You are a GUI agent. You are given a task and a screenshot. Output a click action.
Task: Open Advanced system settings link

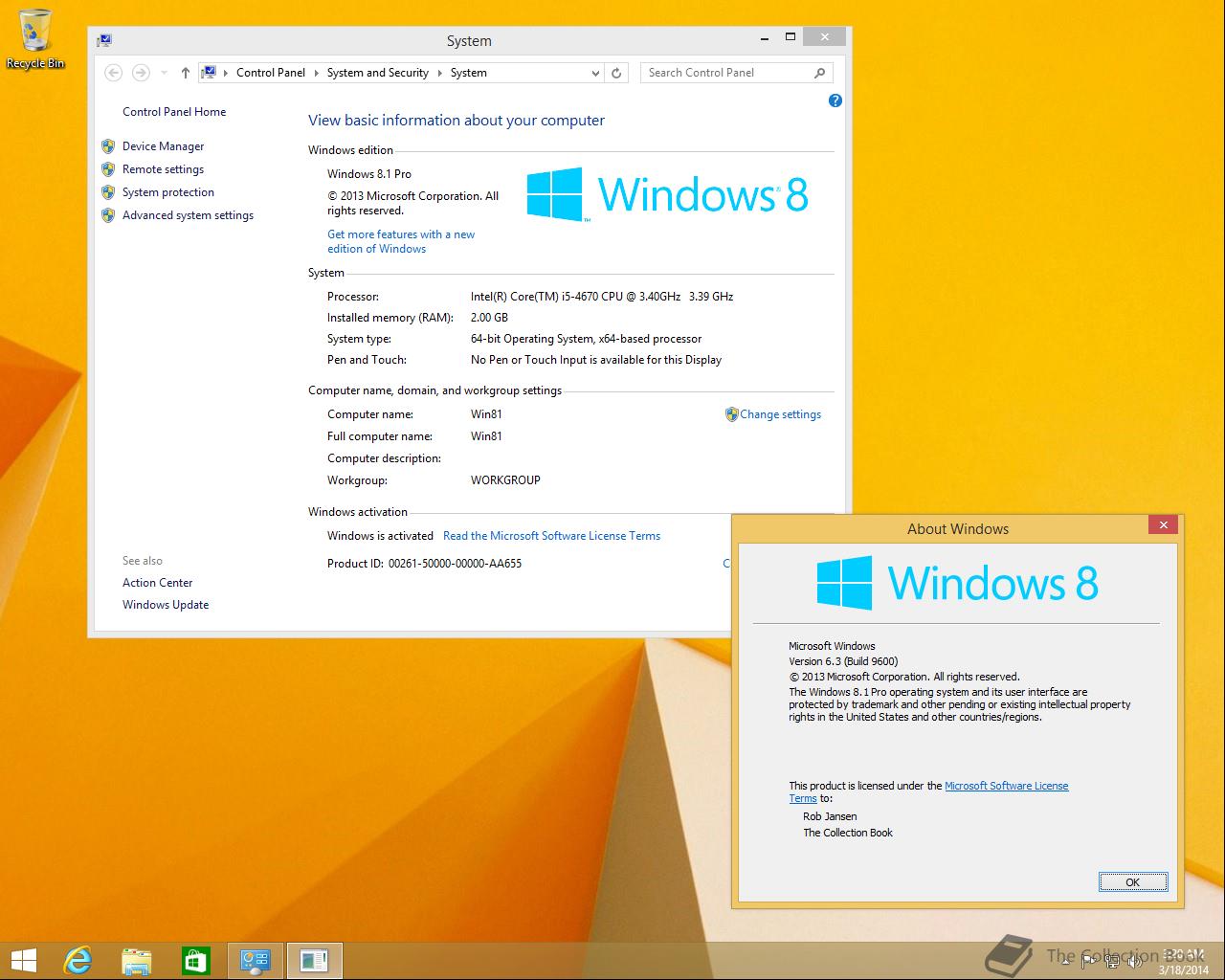[189, 215]
